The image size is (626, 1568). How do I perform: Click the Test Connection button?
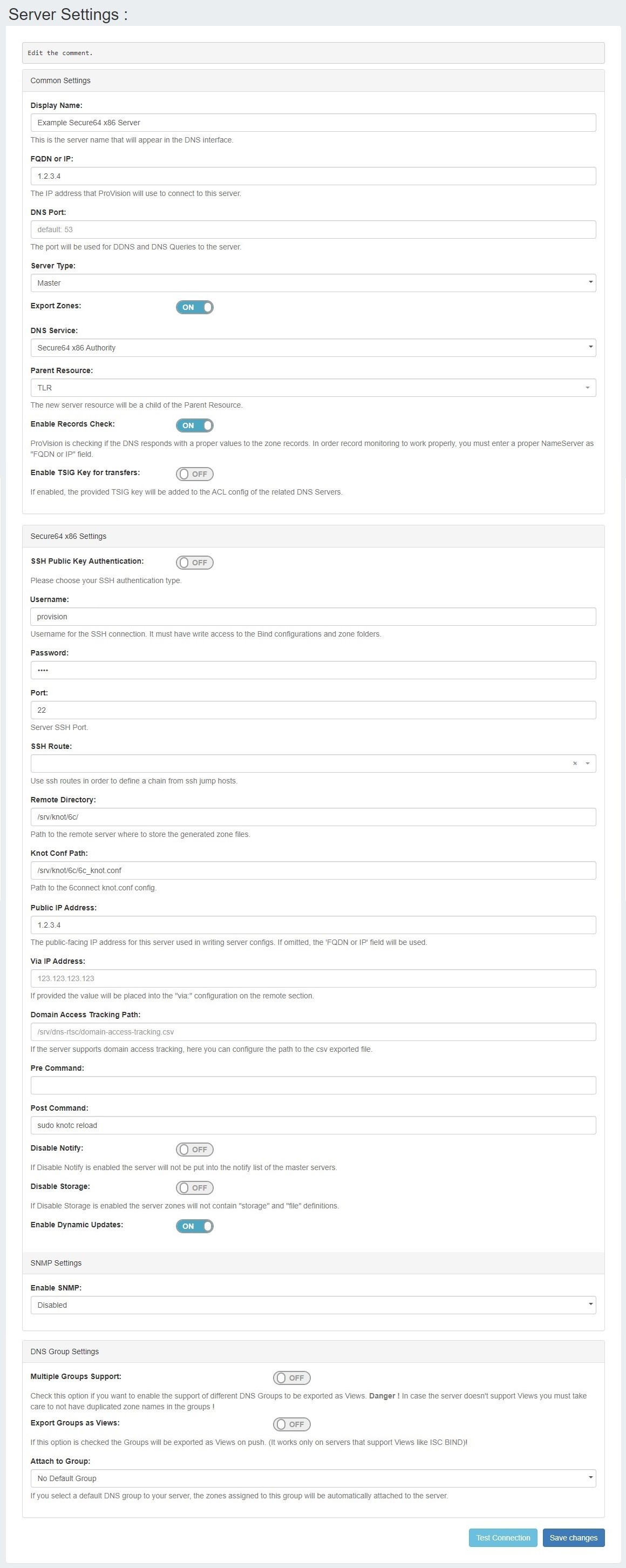tap(503, 1538)
